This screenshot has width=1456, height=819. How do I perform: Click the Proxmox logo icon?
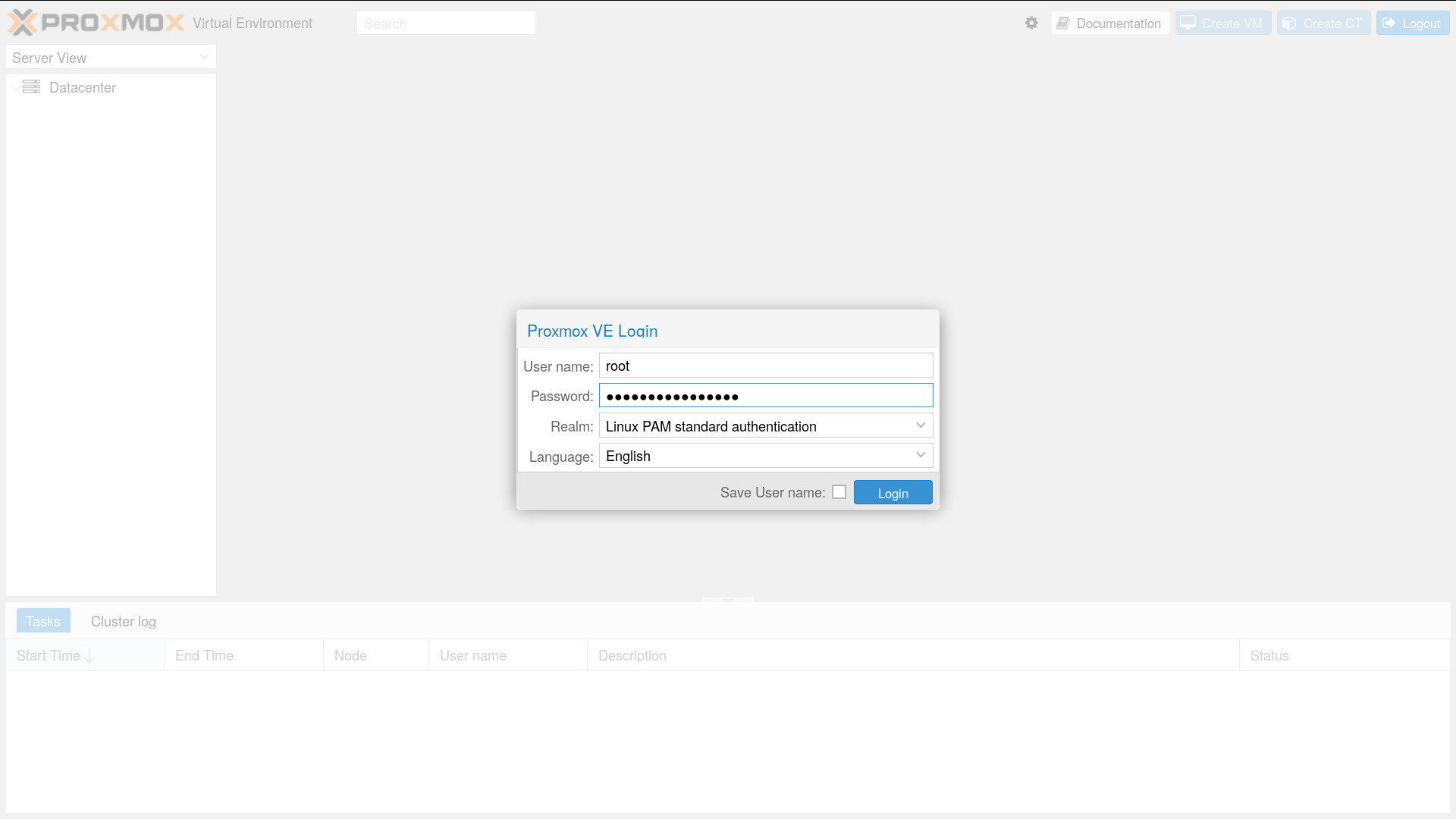pos(23,23)
